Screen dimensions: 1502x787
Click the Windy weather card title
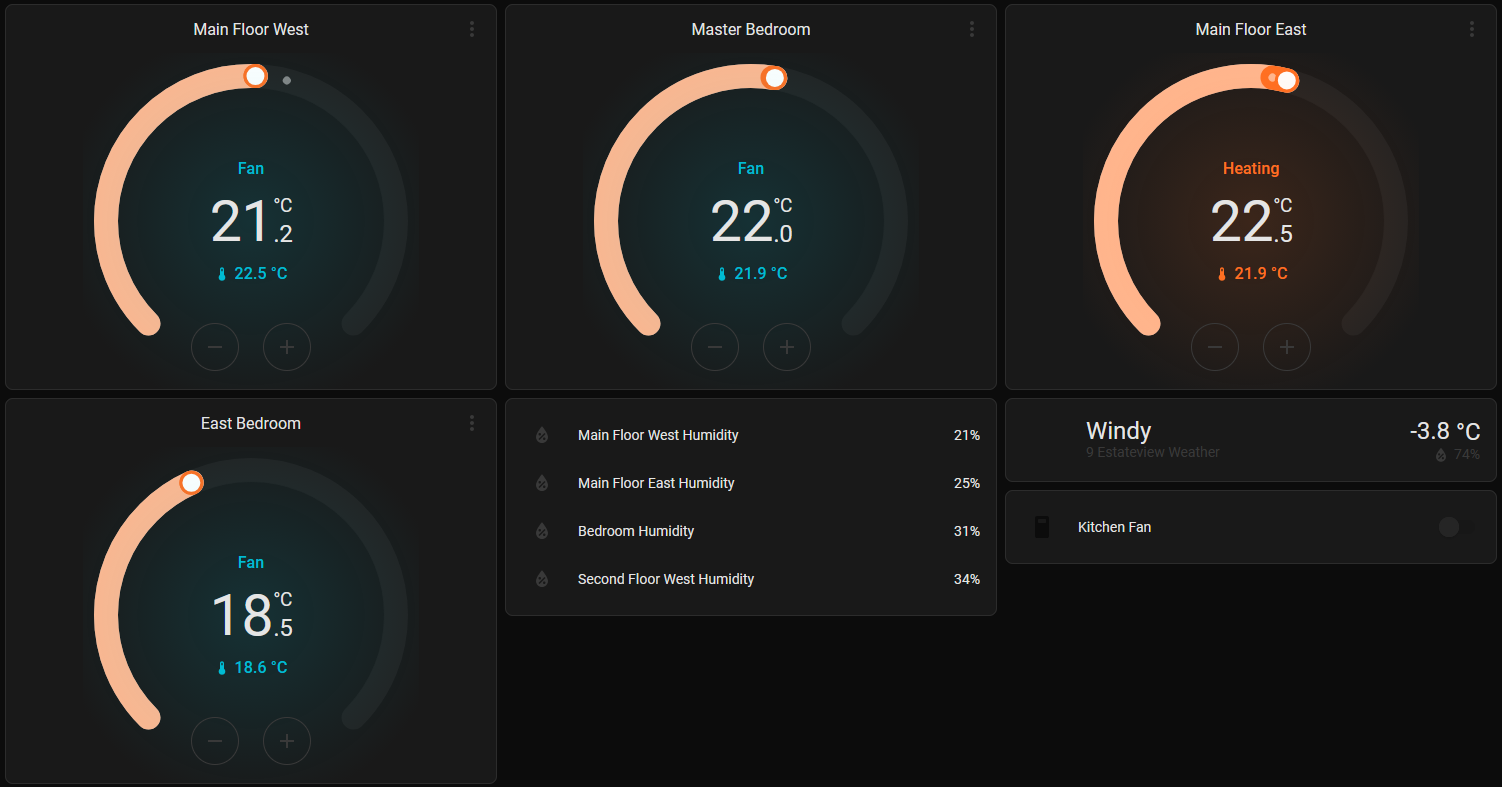point(1118,430)
